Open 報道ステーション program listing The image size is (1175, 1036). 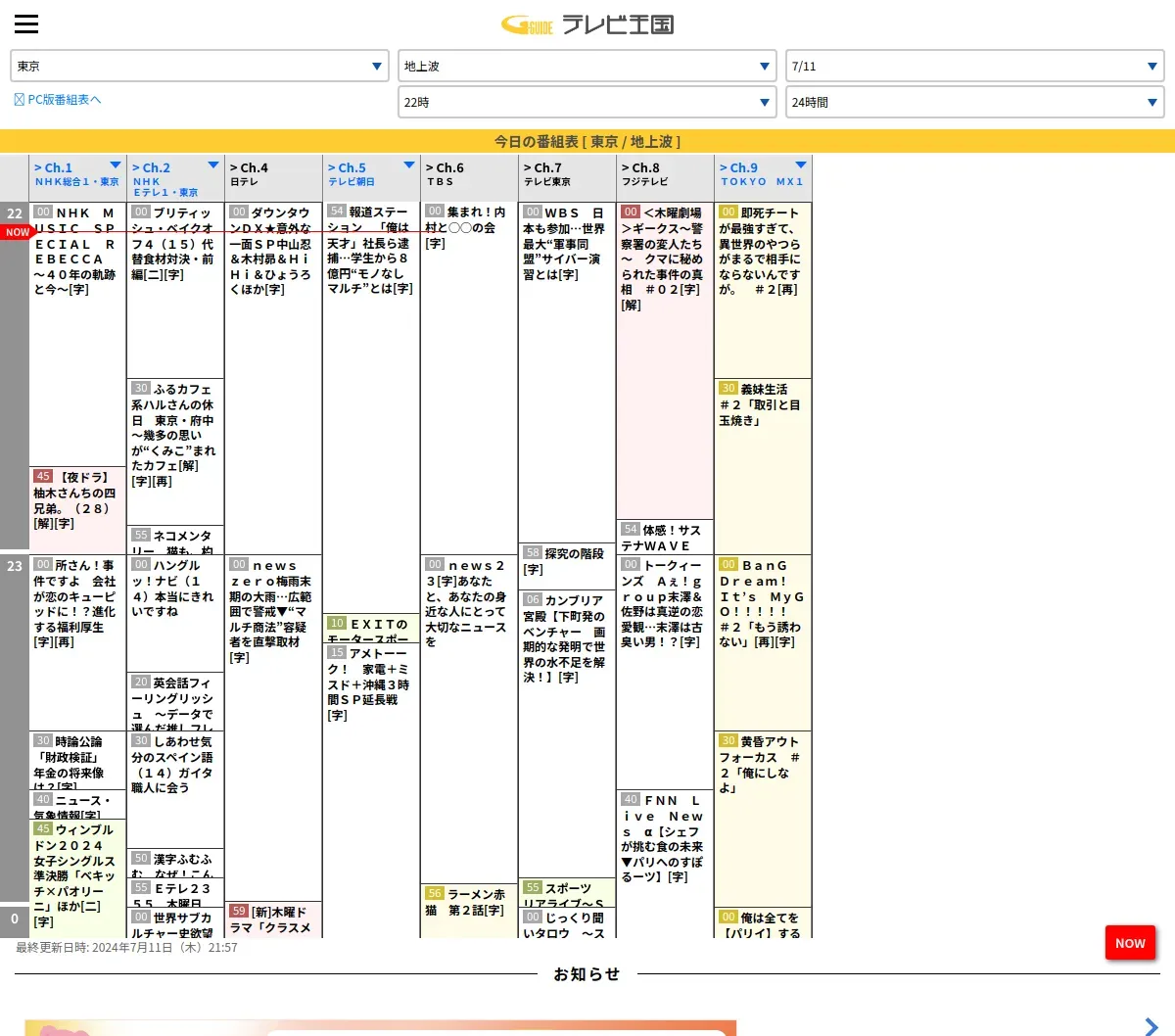click(371, 407)
